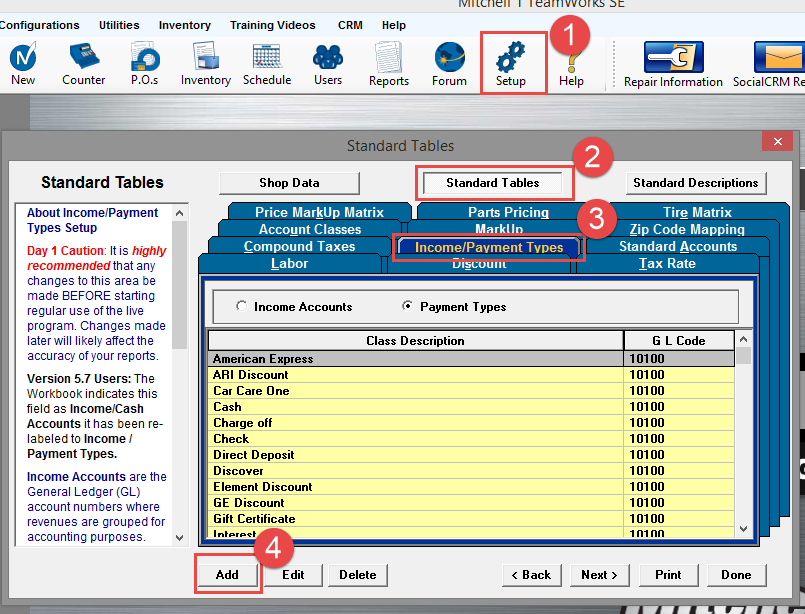
Task: Close the Standard Tables dialog
Action: click(778, 141)
